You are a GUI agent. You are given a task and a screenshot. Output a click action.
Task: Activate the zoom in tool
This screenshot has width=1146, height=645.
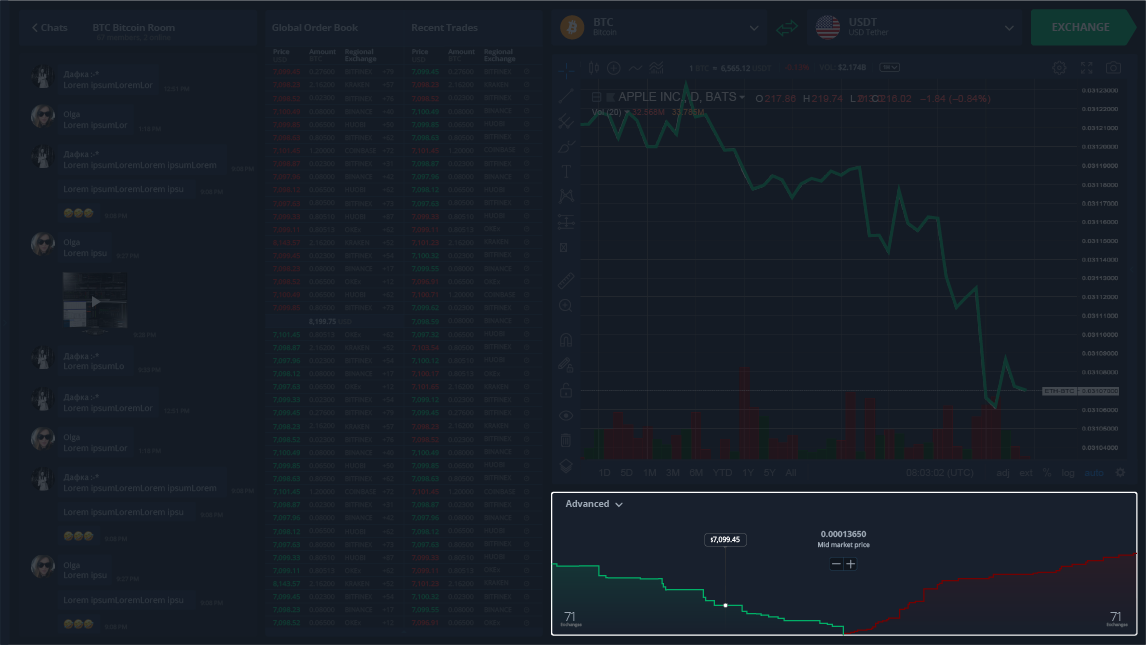coord(566,306)
